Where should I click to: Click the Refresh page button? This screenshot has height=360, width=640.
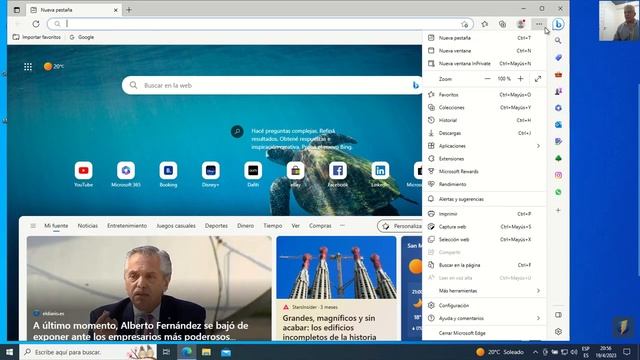pos(36,24)
